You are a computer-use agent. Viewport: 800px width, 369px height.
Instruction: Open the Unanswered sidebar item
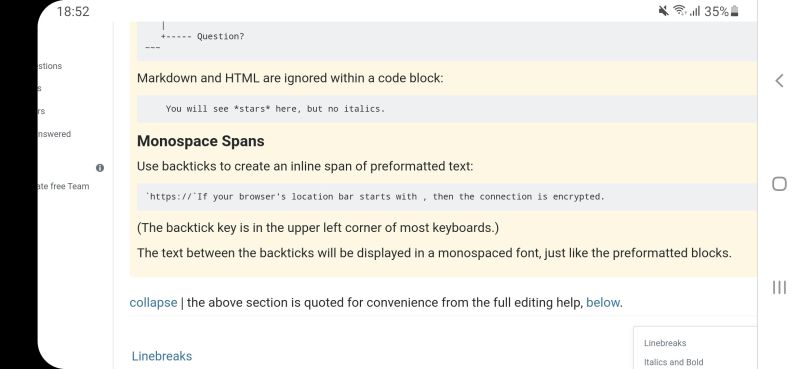tap(55, 134)
